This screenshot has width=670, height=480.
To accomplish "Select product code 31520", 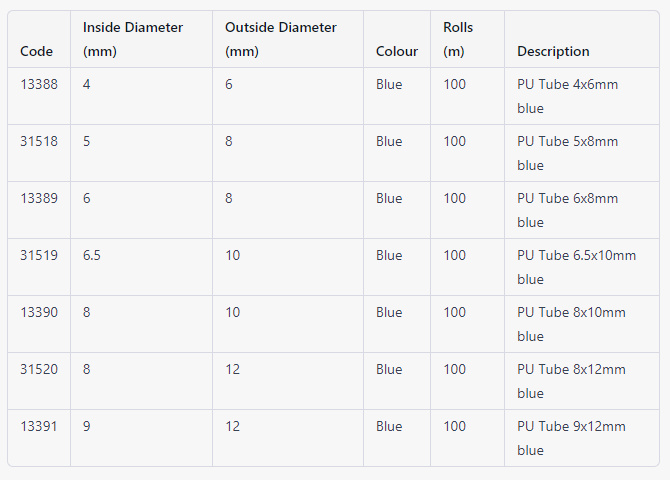I will pyautogui.click(x=39, y=369).
